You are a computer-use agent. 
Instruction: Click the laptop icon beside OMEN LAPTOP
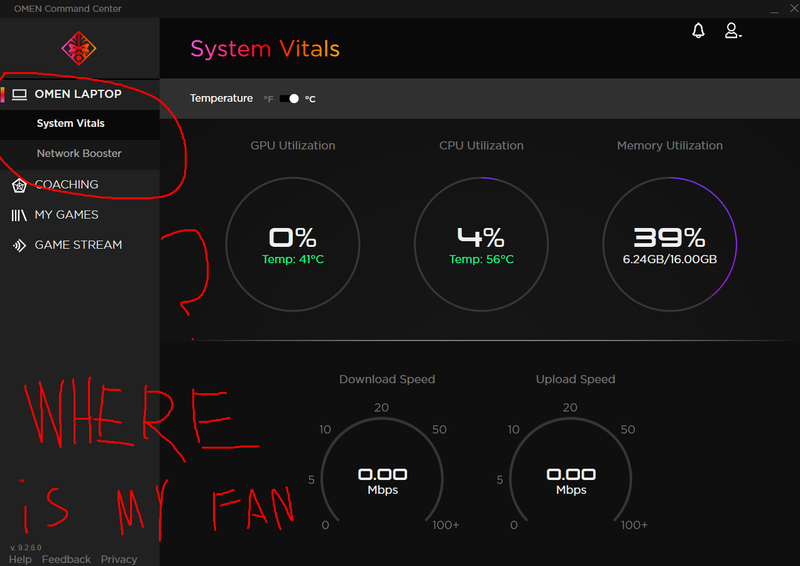click(19, 94)
